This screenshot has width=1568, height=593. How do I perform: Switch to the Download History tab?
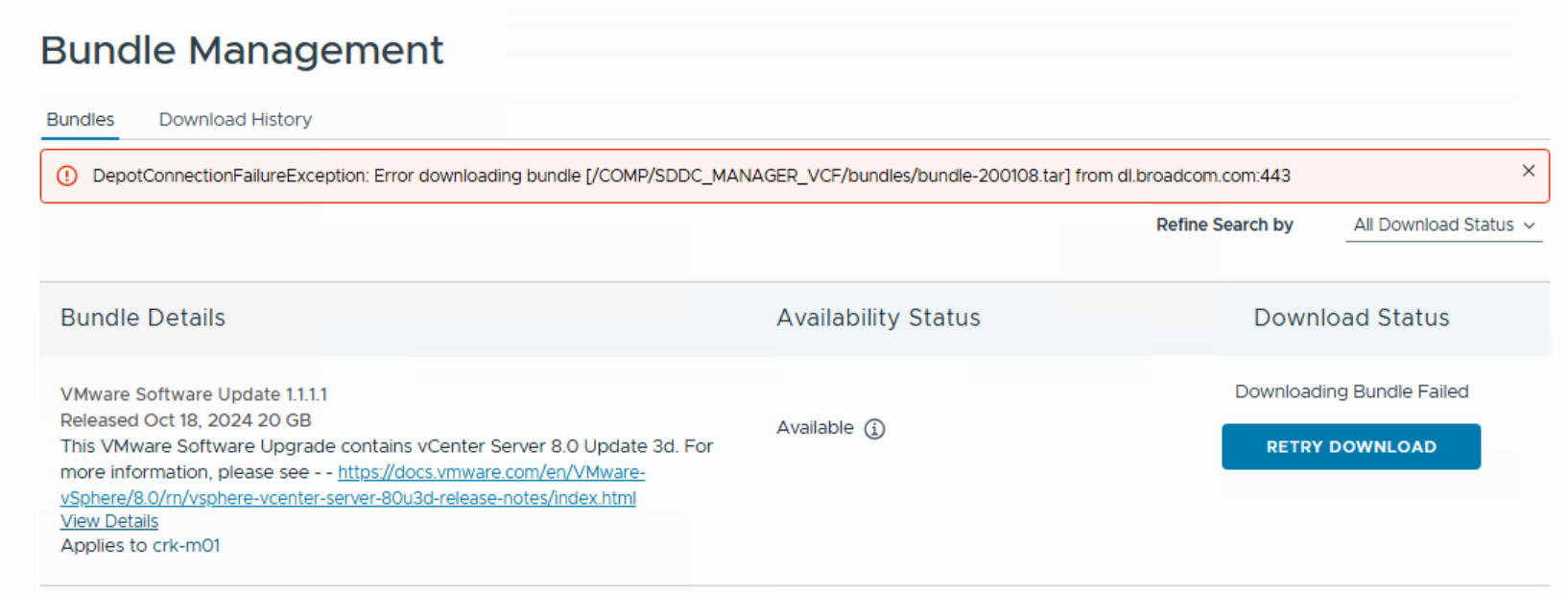click(x=235, y=119)
